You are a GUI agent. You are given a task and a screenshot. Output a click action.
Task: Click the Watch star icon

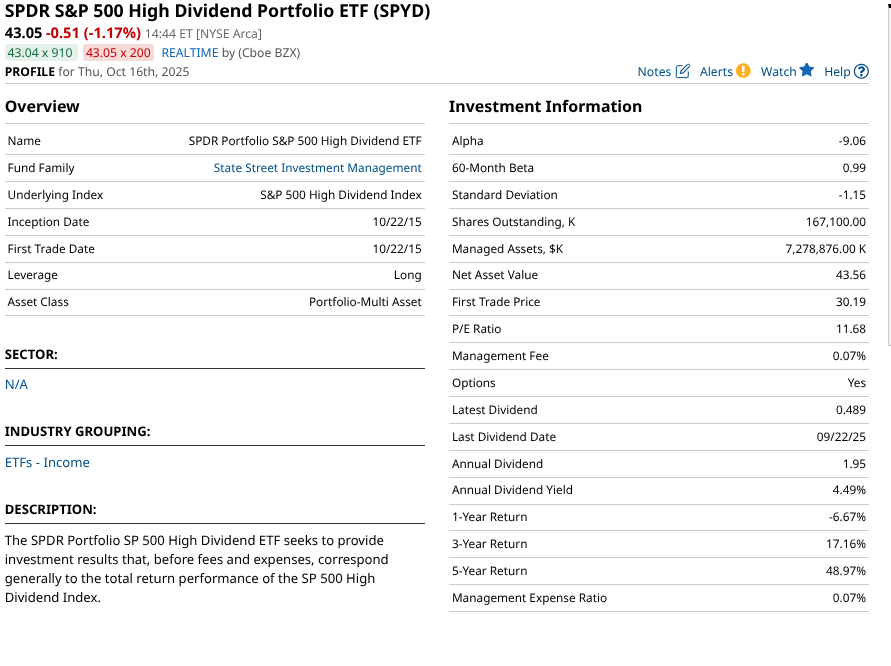pos(807,71)
